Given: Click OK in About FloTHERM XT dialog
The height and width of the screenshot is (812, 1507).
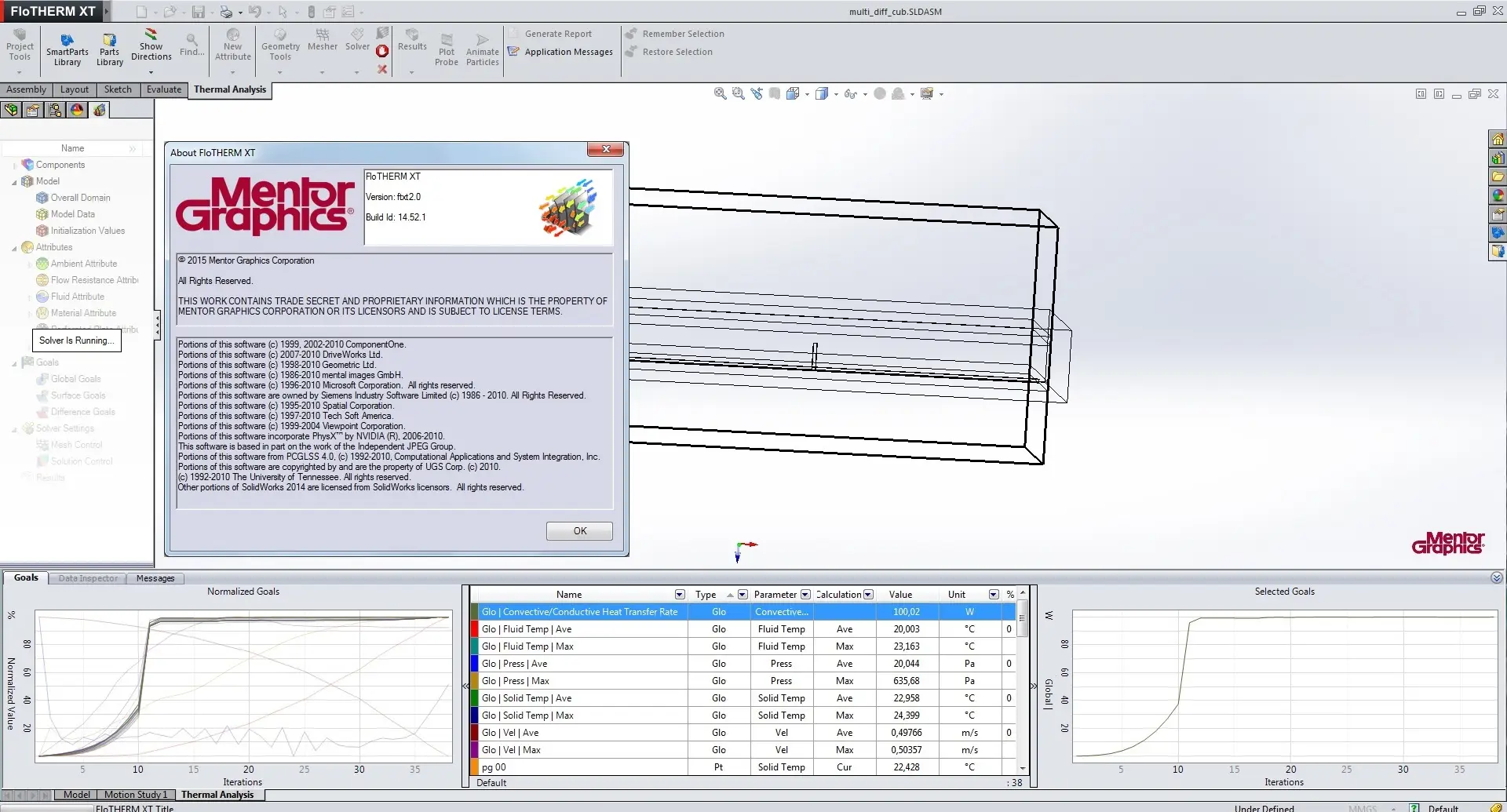Looking at the screenshot, I should (x=579, y=531).
